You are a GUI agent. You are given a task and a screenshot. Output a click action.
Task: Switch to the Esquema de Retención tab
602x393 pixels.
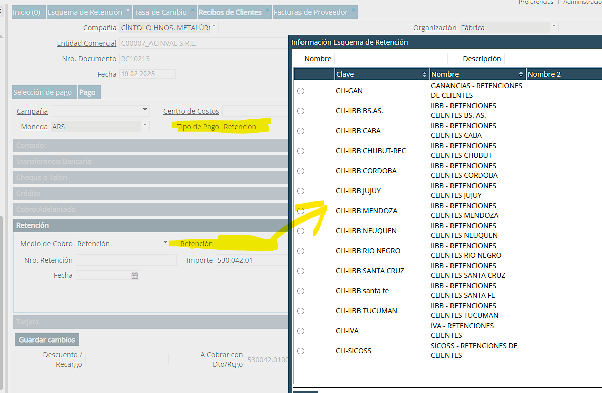pyautogui.click(x=89, y=12)
